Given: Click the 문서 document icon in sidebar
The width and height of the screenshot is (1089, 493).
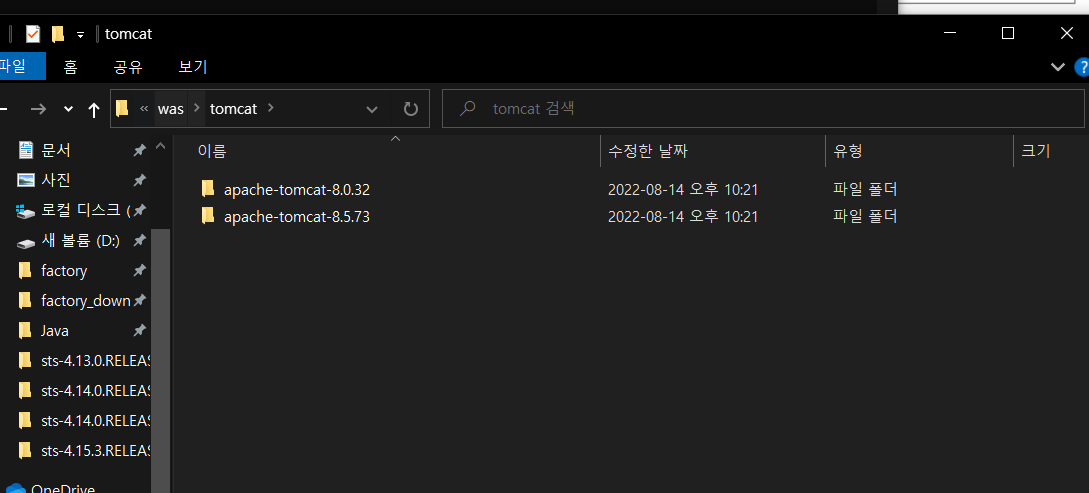Looking at the screenshot, I should click(x=26, y=149).
